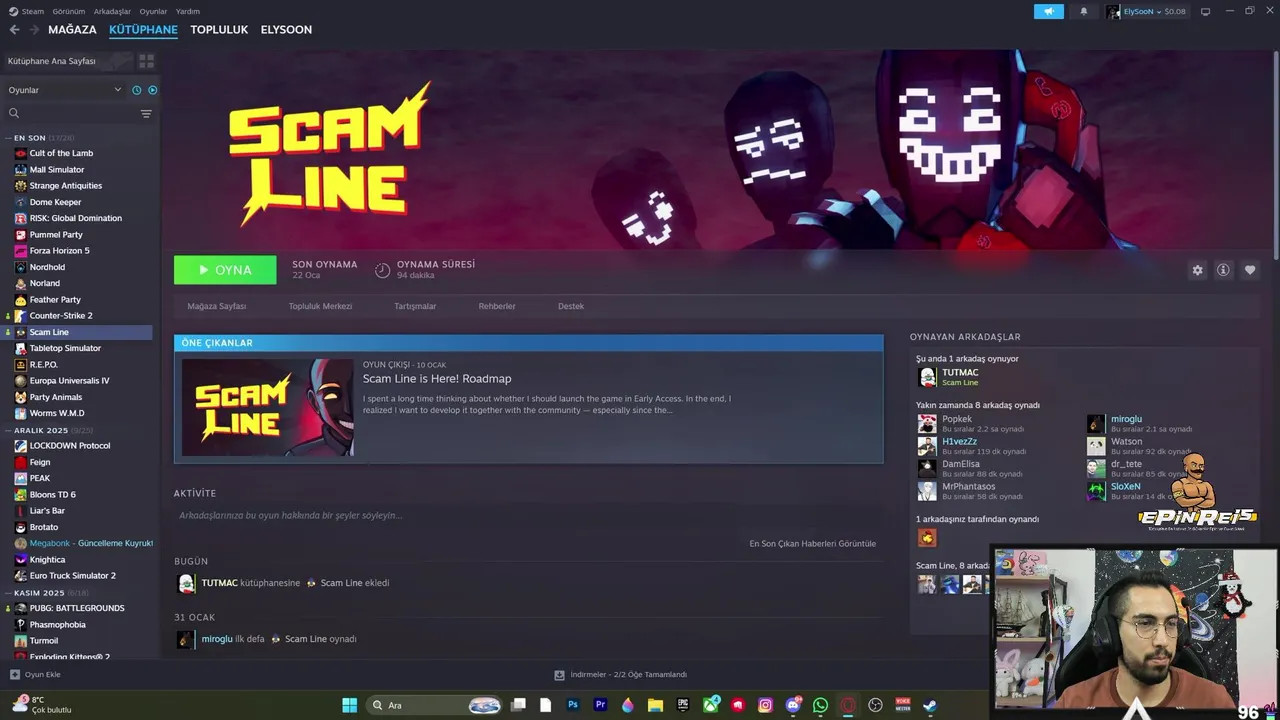Open Instagram from the taskbar
Screen dimensions: 1280x720
766,705
